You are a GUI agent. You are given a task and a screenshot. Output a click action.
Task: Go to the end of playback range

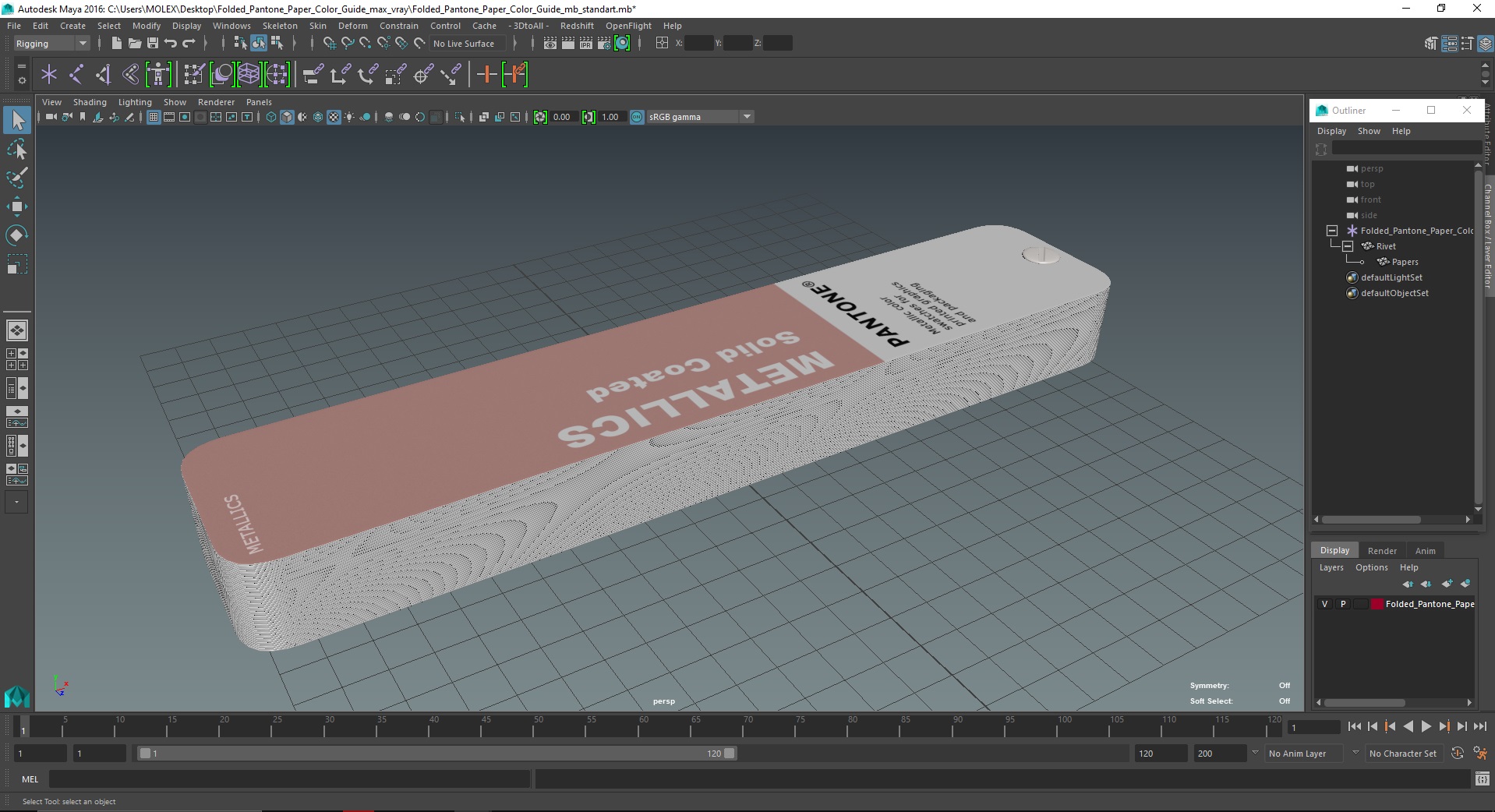(x=1479, y=726)
